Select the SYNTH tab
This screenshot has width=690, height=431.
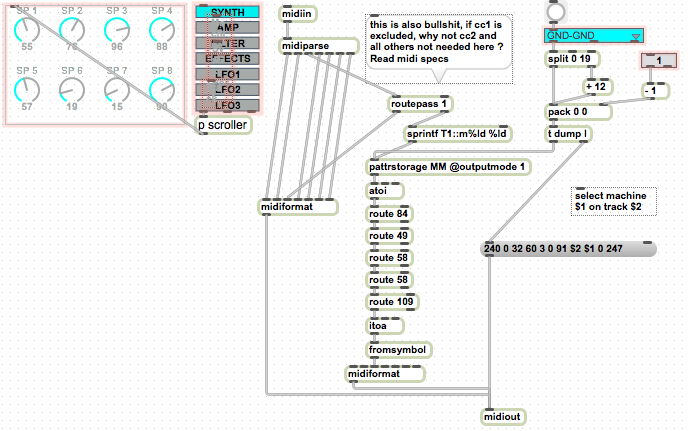[x=227, y=12]
